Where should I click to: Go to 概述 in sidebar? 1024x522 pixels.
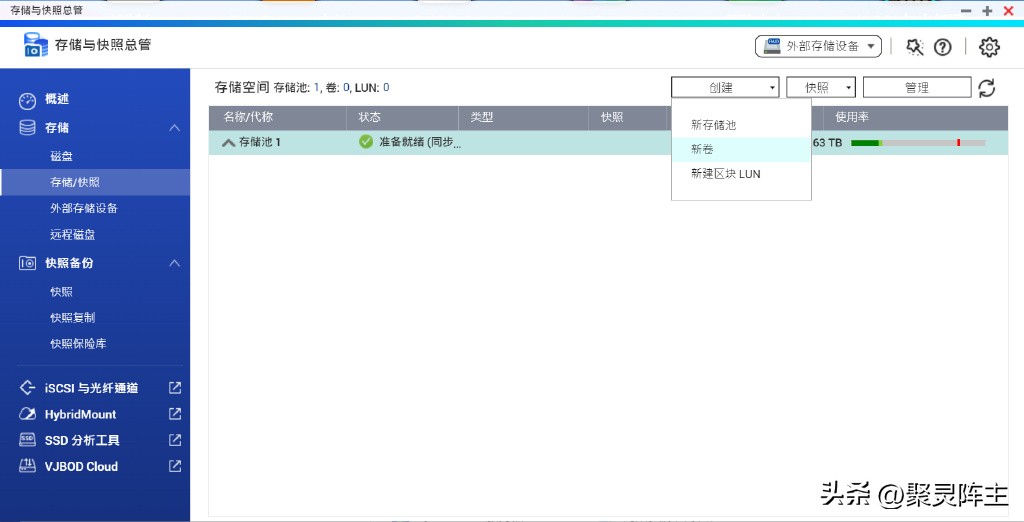[57, 99]
